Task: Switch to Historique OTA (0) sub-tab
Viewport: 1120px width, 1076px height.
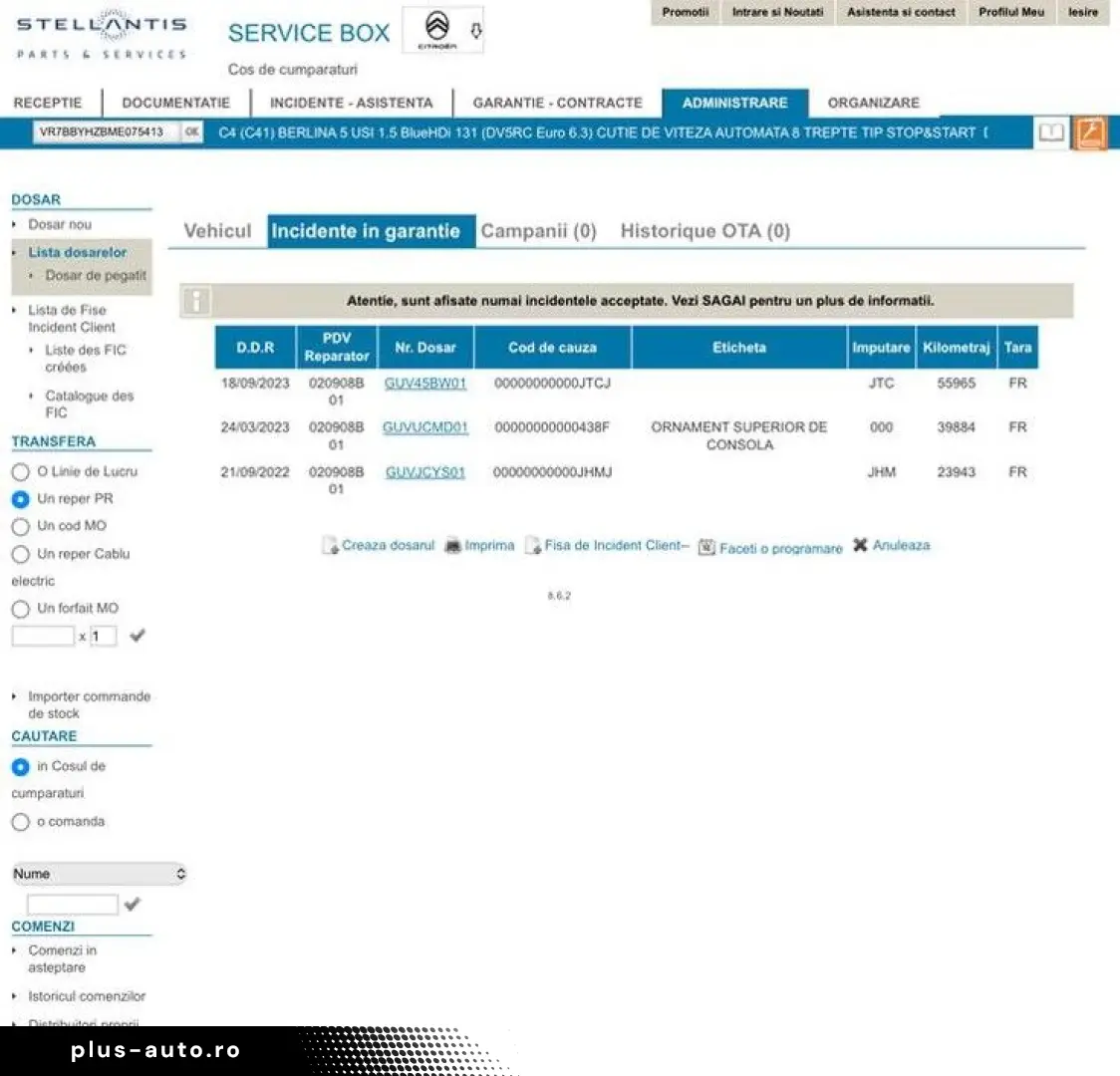Action: coord(705,231)
